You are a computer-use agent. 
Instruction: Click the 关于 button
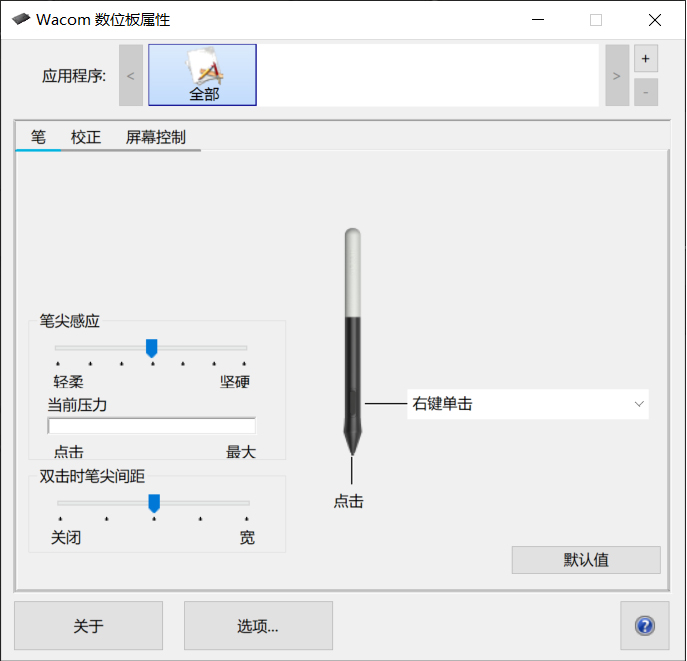pyautogui.click(x=89, y=626)
